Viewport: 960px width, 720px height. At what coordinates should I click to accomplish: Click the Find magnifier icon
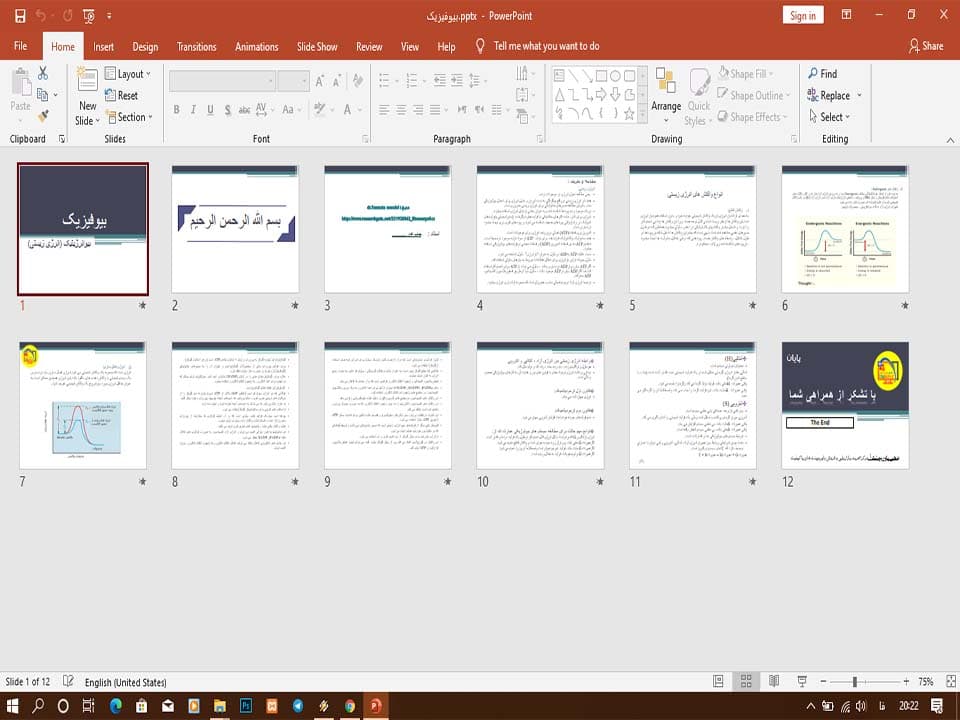click(813, 73)
